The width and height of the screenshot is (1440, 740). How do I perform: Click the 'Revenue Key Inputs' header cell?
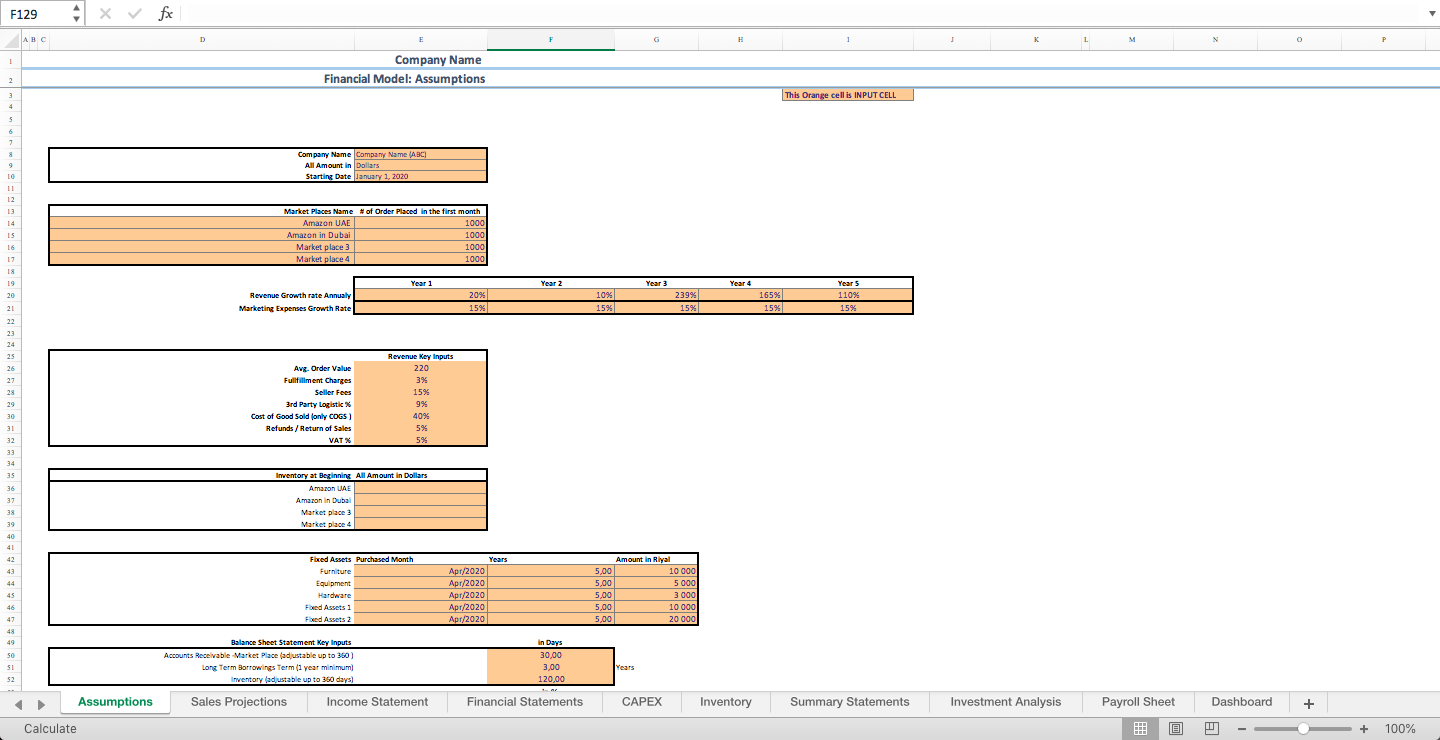click(421, 356)
